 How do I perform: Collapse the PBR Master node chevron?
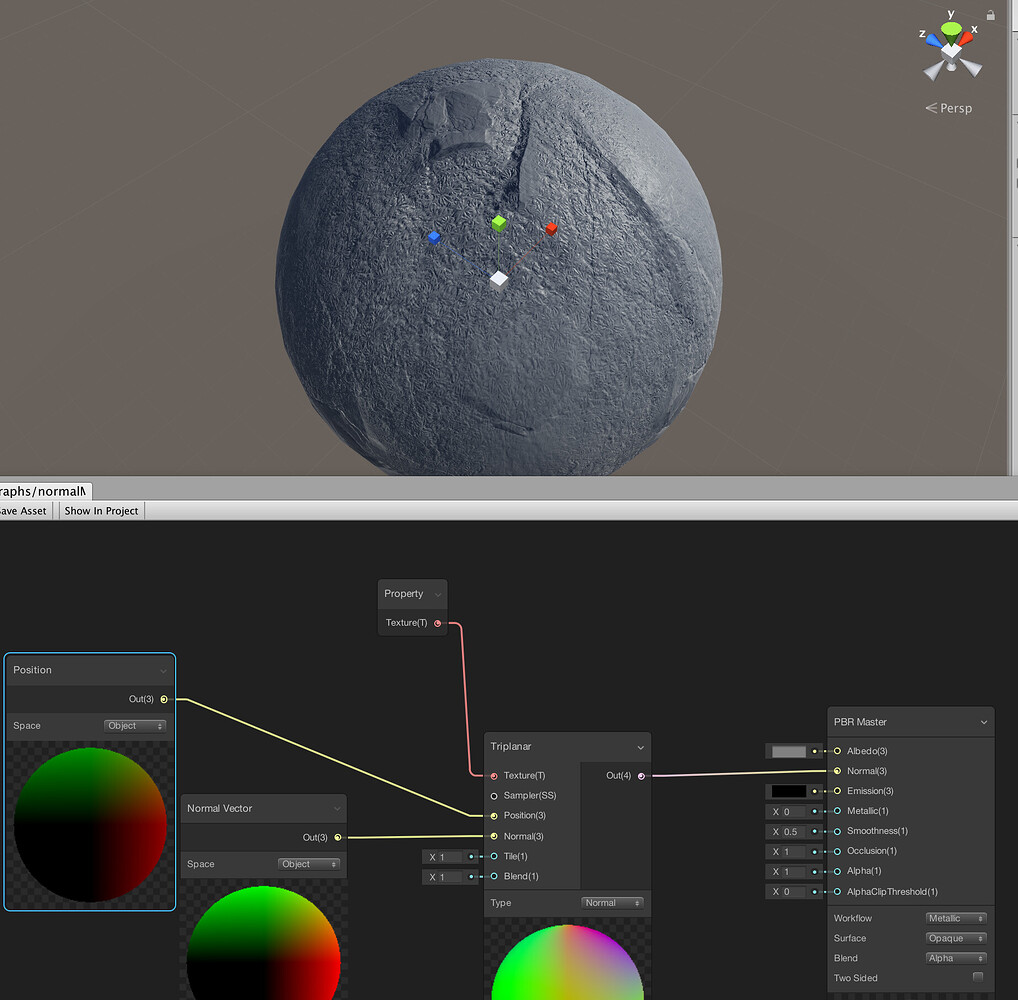coord(984,723)
